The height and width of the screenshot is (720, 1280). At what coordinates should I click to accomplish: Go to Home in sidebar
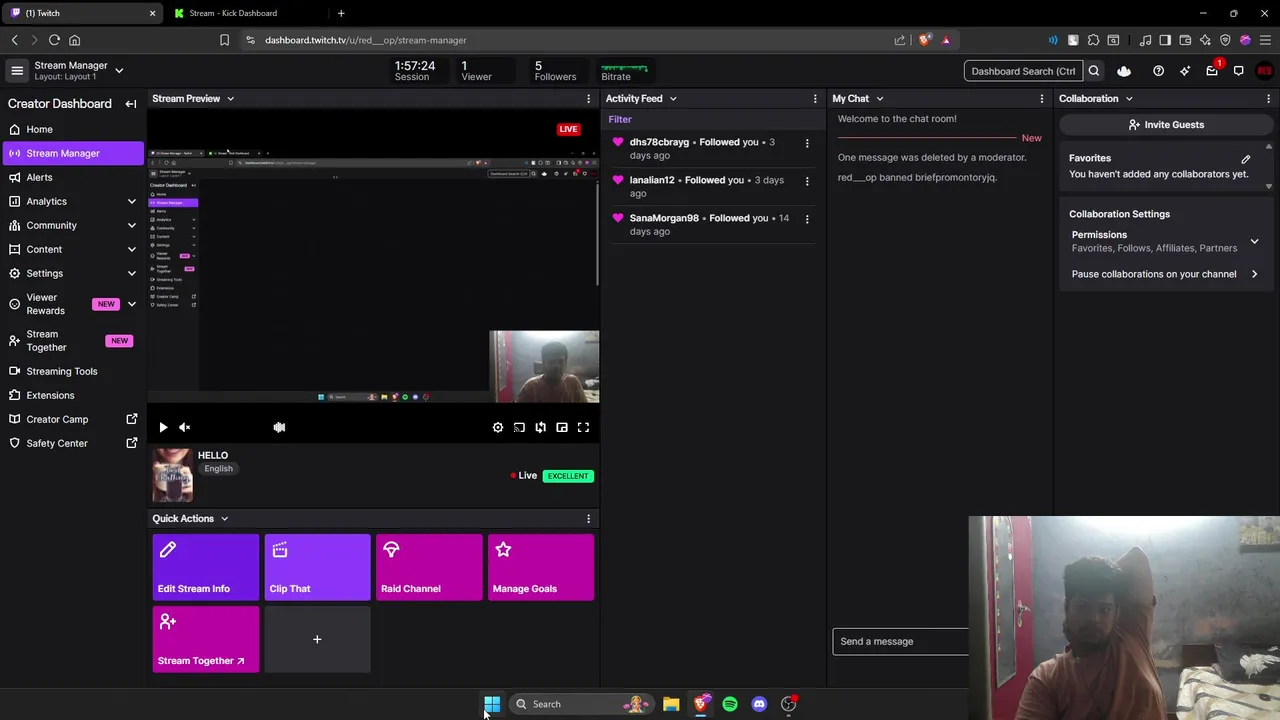click(72, 129)
